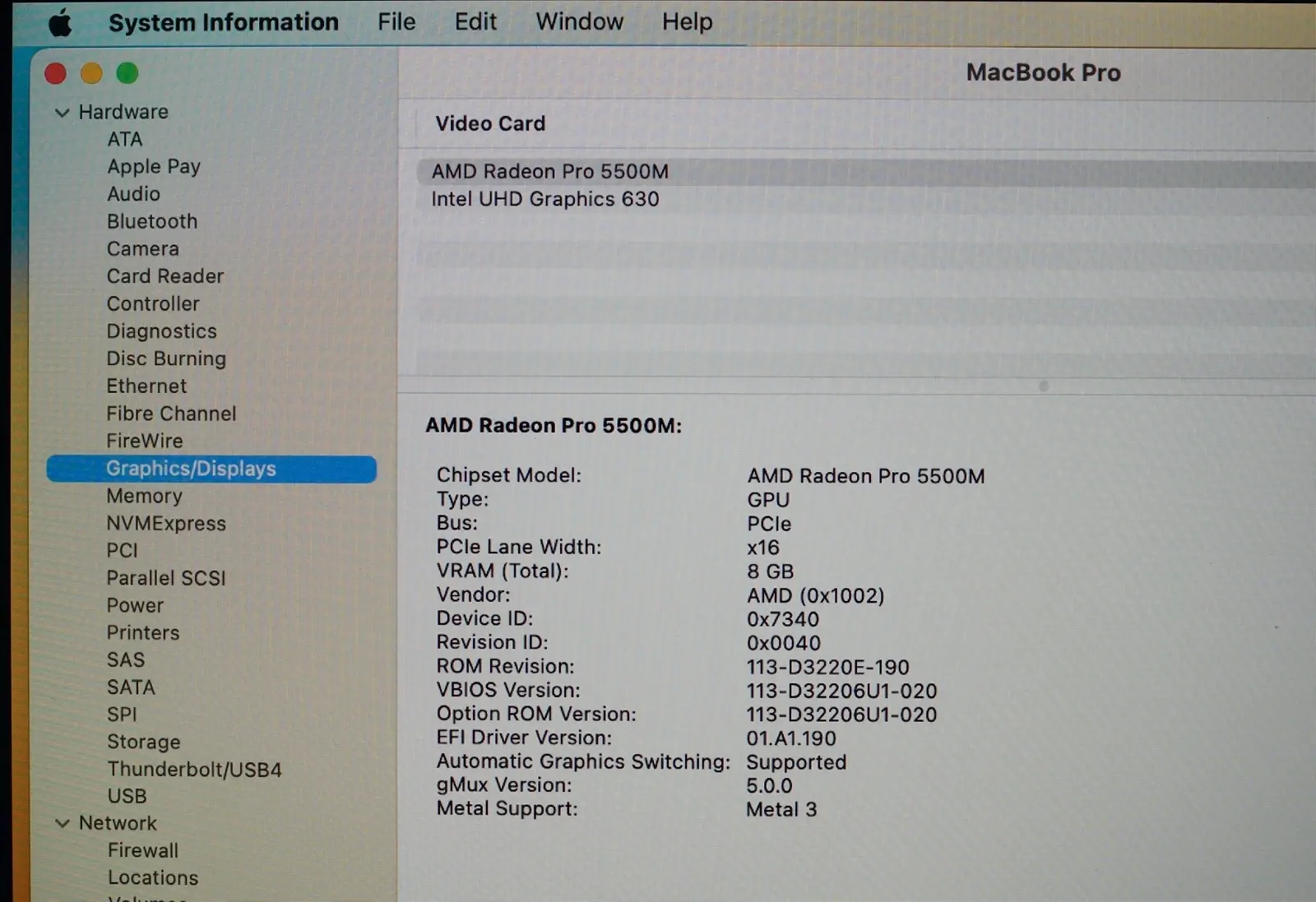Select Disc Burning in the sidebar

click(166, 359)
